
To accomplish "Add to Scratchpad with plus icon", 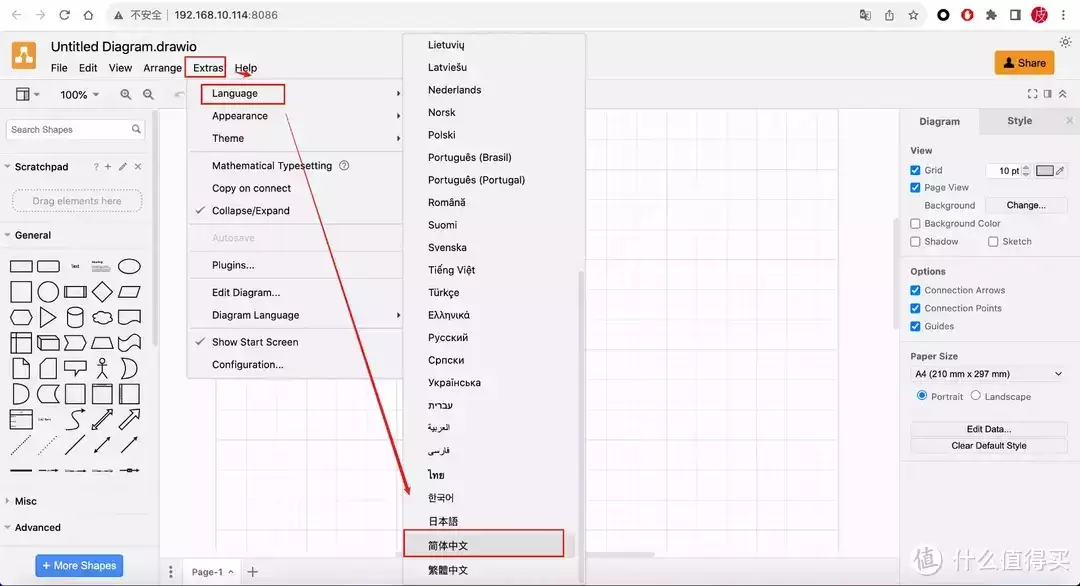I will (108, 167).
